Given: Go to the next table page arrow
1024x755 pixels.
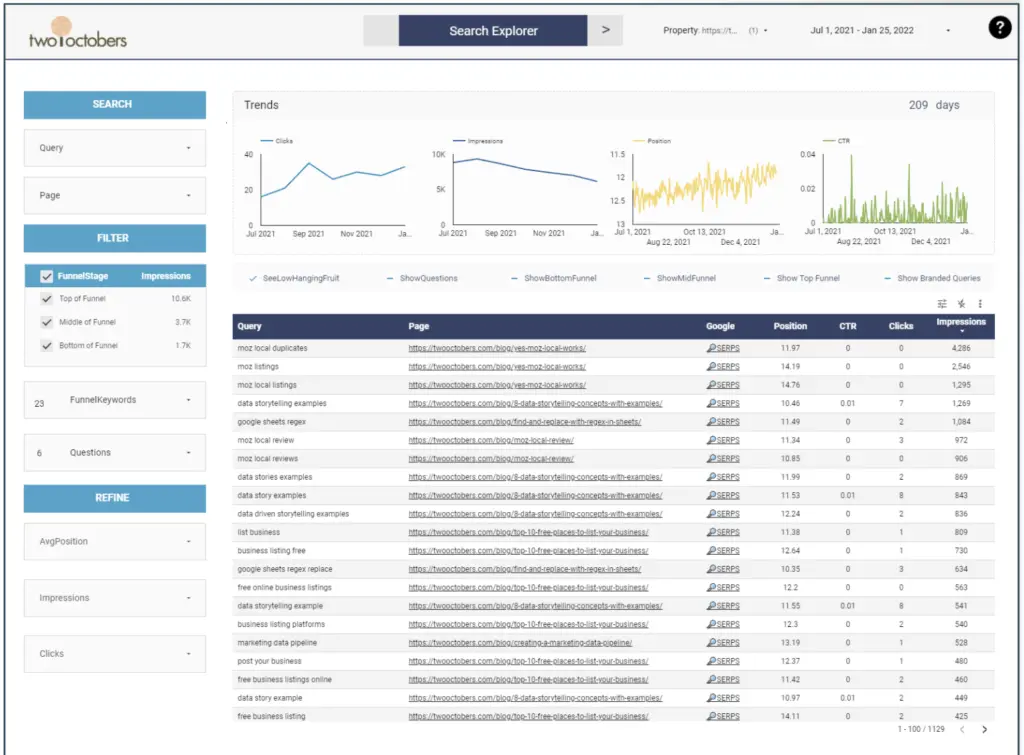Looking at the screenshot, I should (x=984, y=730).
